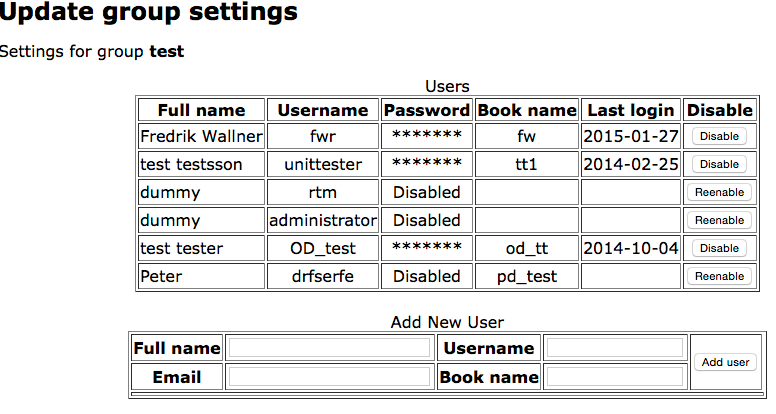Disable user unittester

tap(719, 164)
